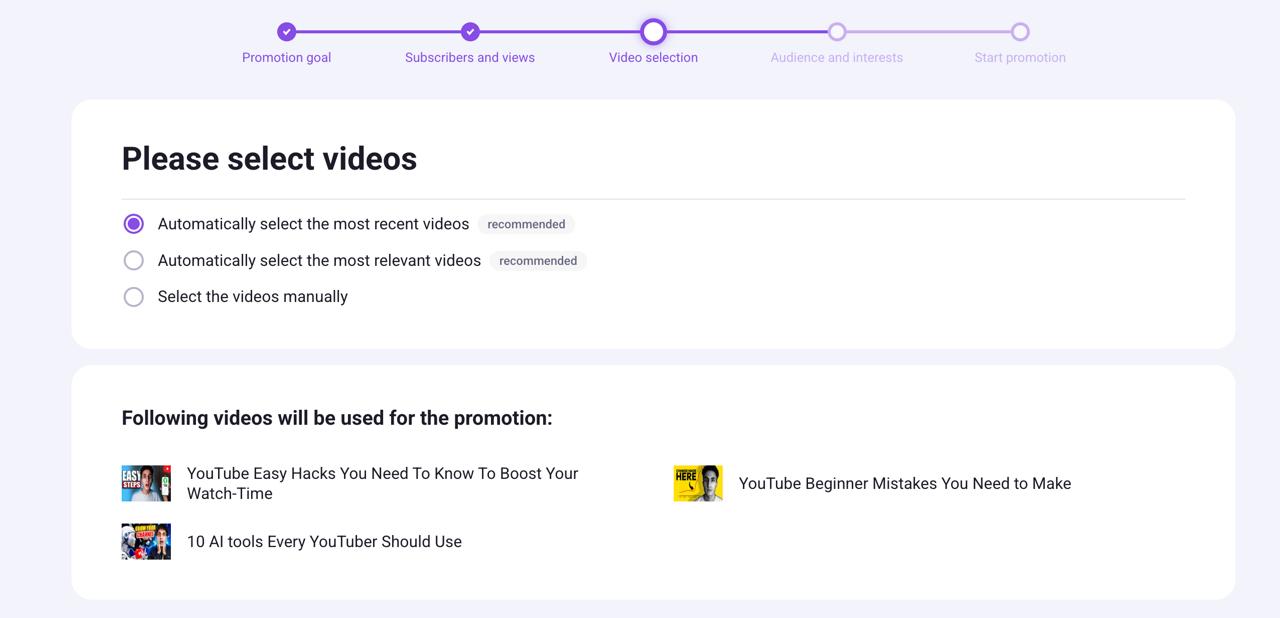Click the Promotion goal checkmark circle
The height and width of the screenshot is (618, 1280).
pos(286,32)
